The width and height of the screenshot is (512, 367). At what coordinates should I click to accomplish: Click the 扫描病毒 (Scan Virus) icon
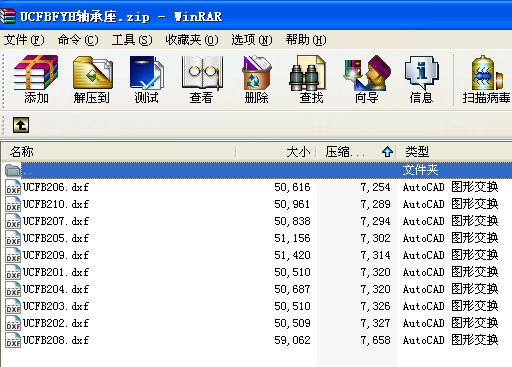tap(486, 79)
